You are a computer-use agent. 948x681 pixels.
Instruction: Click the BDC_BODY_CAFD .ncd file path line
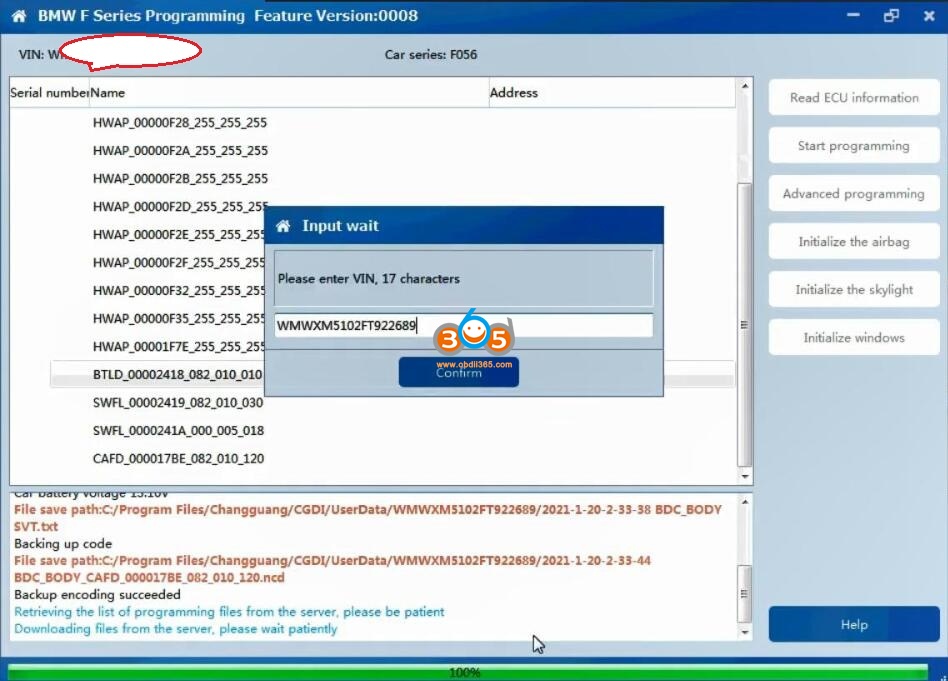click(332, 569)
